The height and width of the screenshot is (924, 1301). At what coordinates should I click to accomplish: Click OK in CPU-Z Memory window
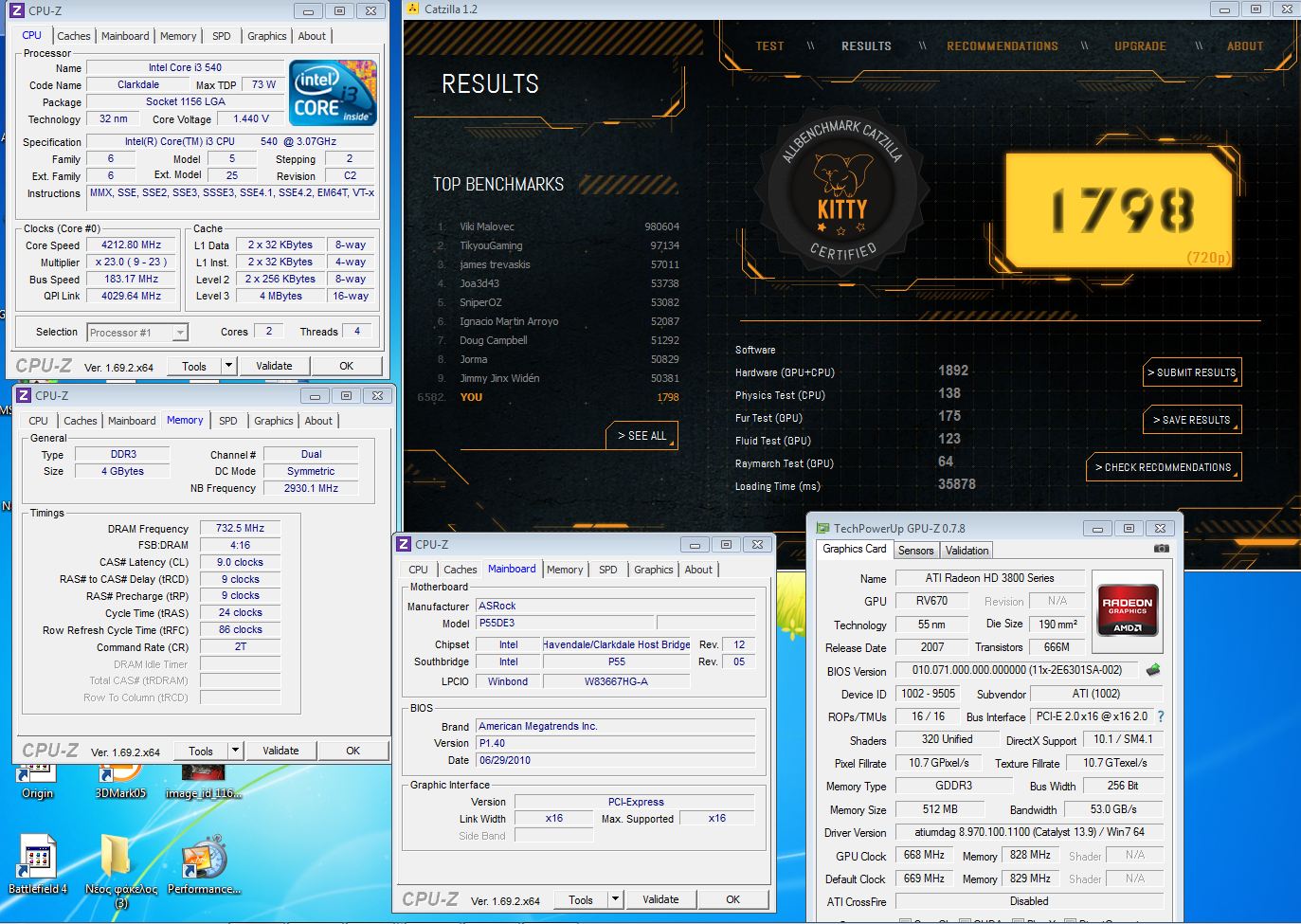click(x=352, y=751)
